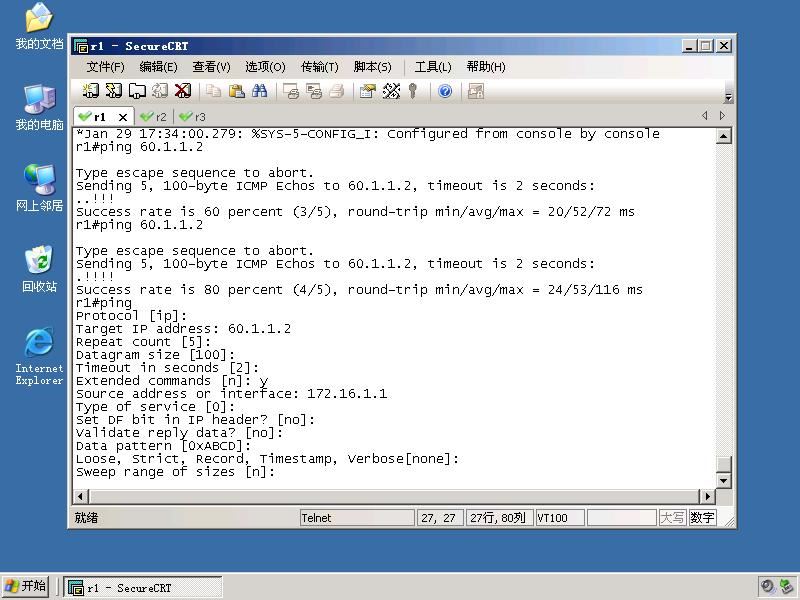Click the grayed SecureFX toolbar icon
The image size is (800, 600).
click(x=476, y=91)
